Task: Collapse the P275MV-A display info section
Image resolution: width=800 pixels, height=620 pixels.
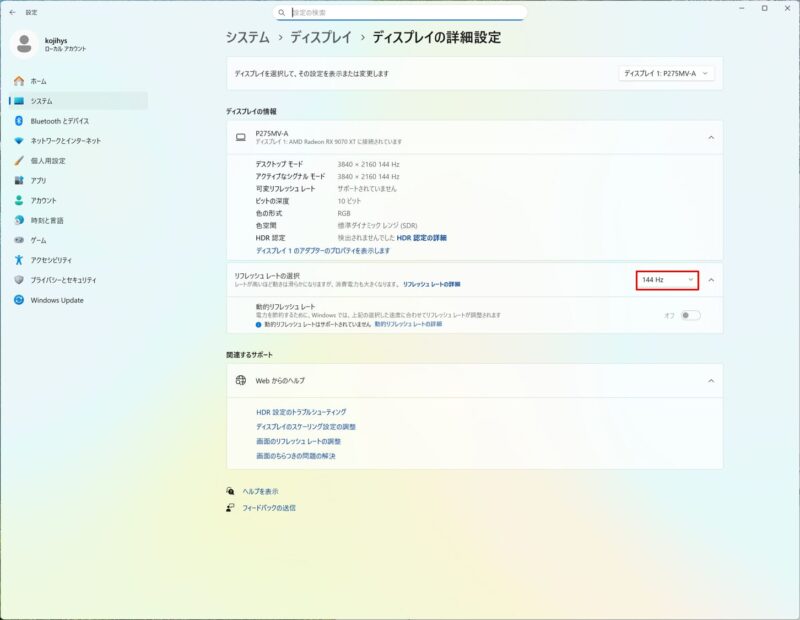Action: 711,137
